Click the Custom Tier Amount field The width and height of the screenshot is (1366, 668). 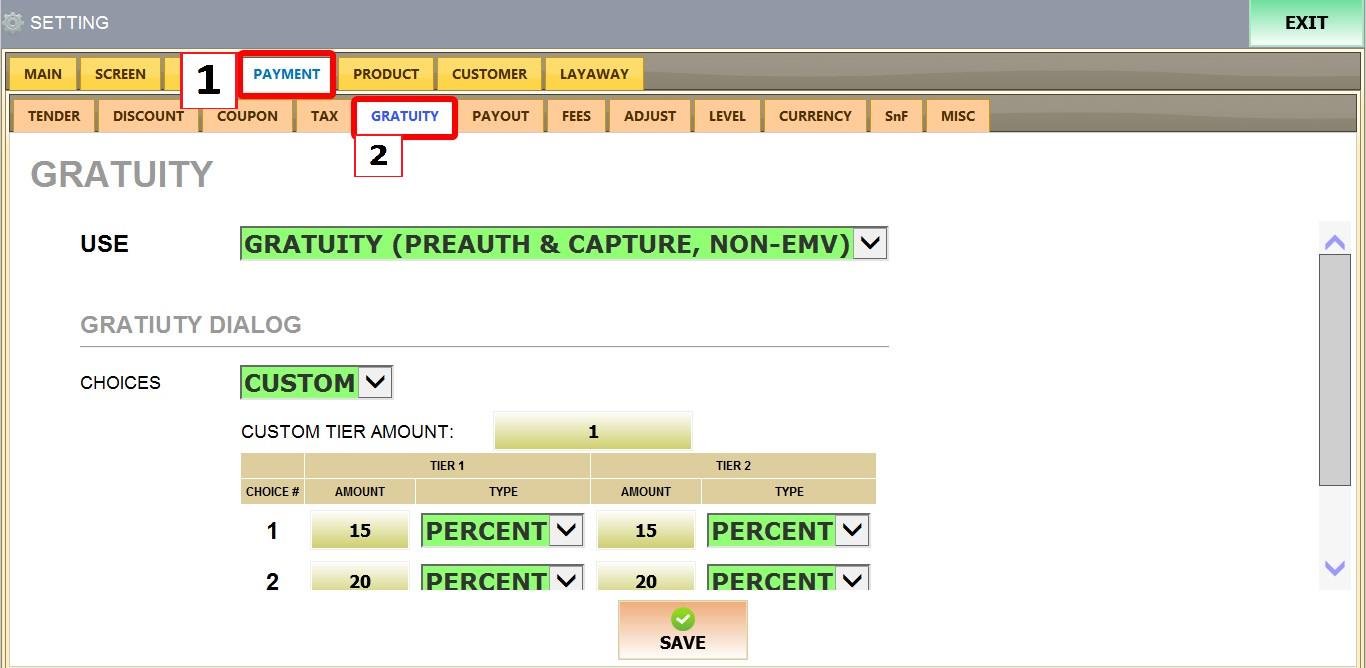pyautogui.click(x=592, y=432)
